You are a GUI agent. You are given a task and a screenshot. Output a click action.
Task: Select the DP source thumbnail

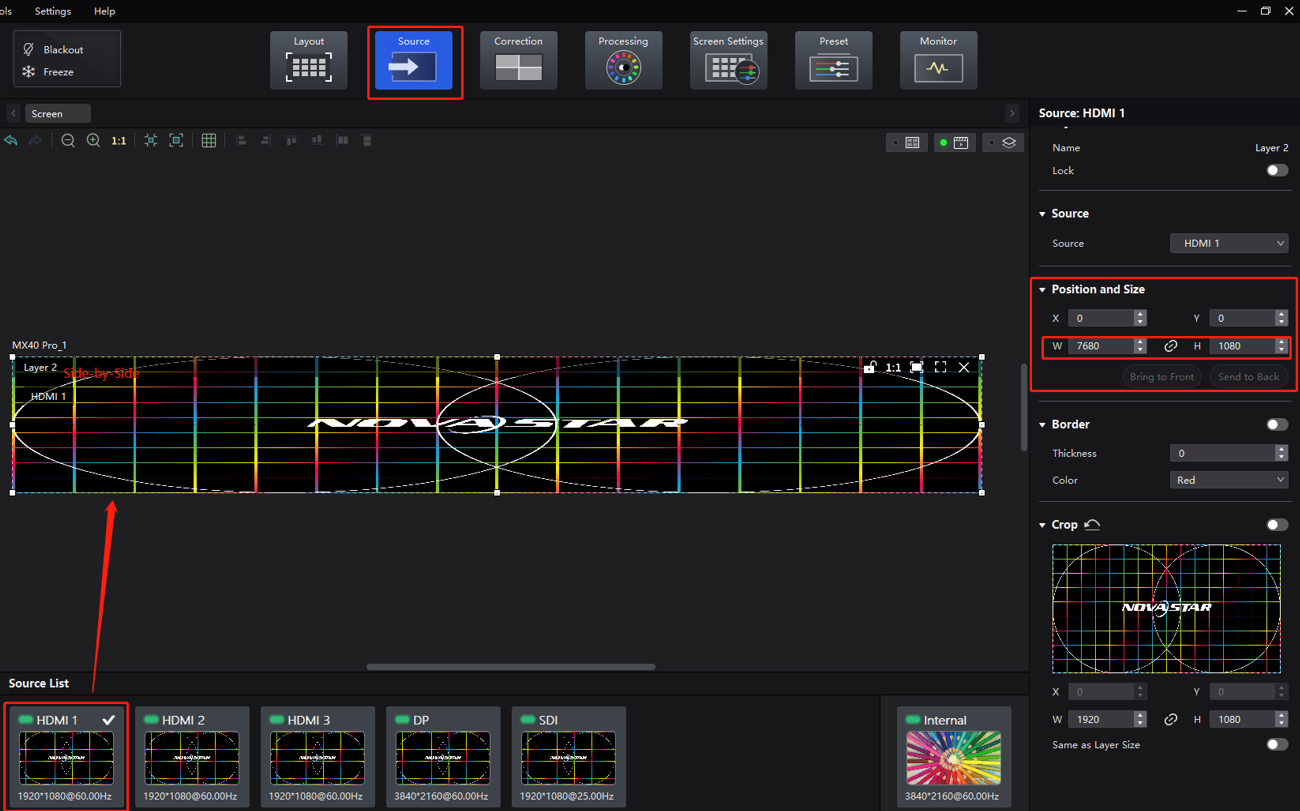tap(443, 757)
